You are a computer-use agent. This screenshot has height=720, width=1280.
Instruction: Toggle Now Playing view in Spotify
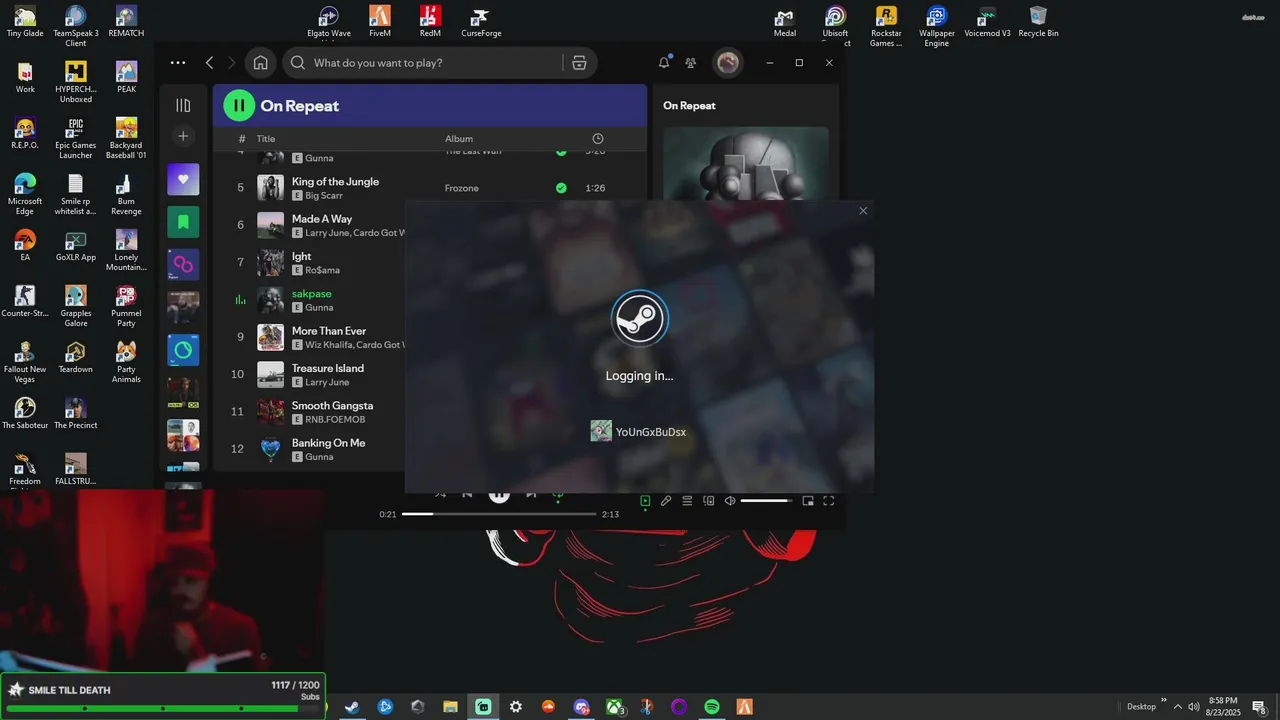(645, 501)
